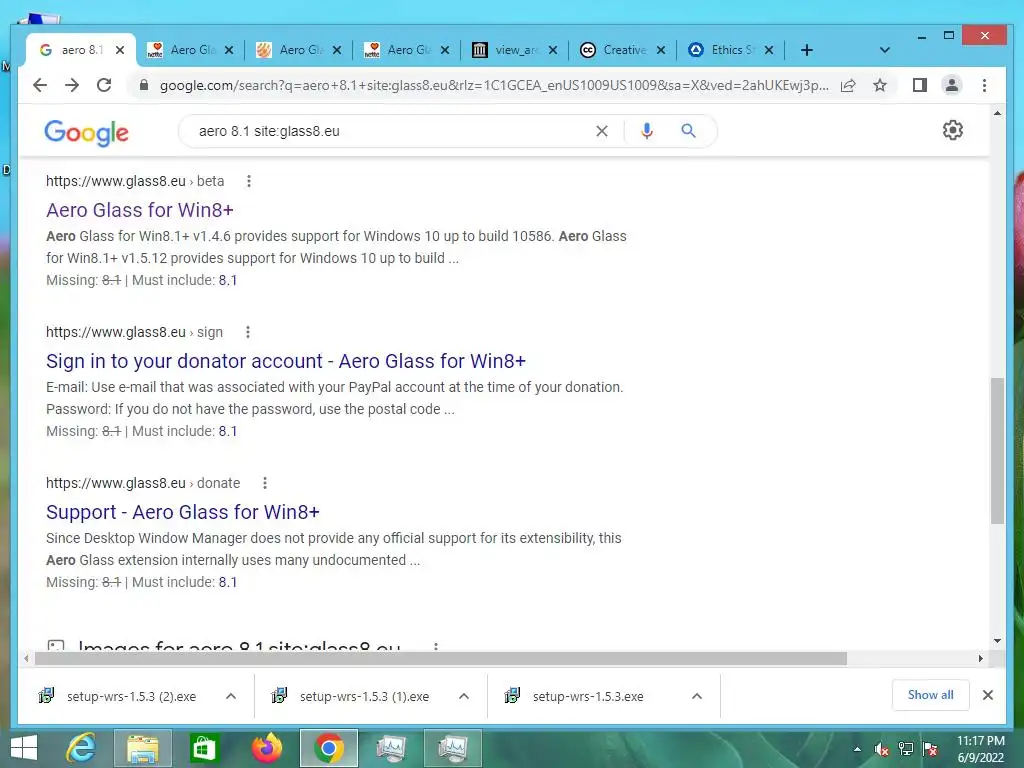
Task: Click the address bar URL
Action: pos(494,86)
